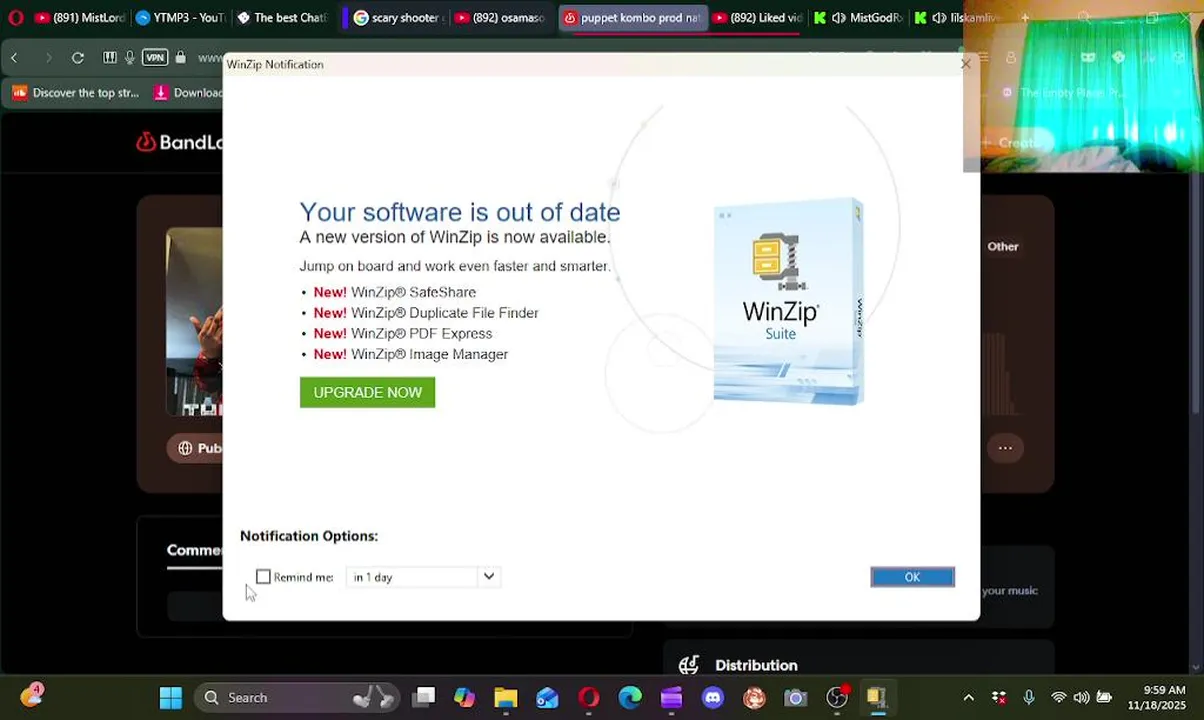
Task: Open the three-dots more menu on BandLab
Action: (1005, 448)
